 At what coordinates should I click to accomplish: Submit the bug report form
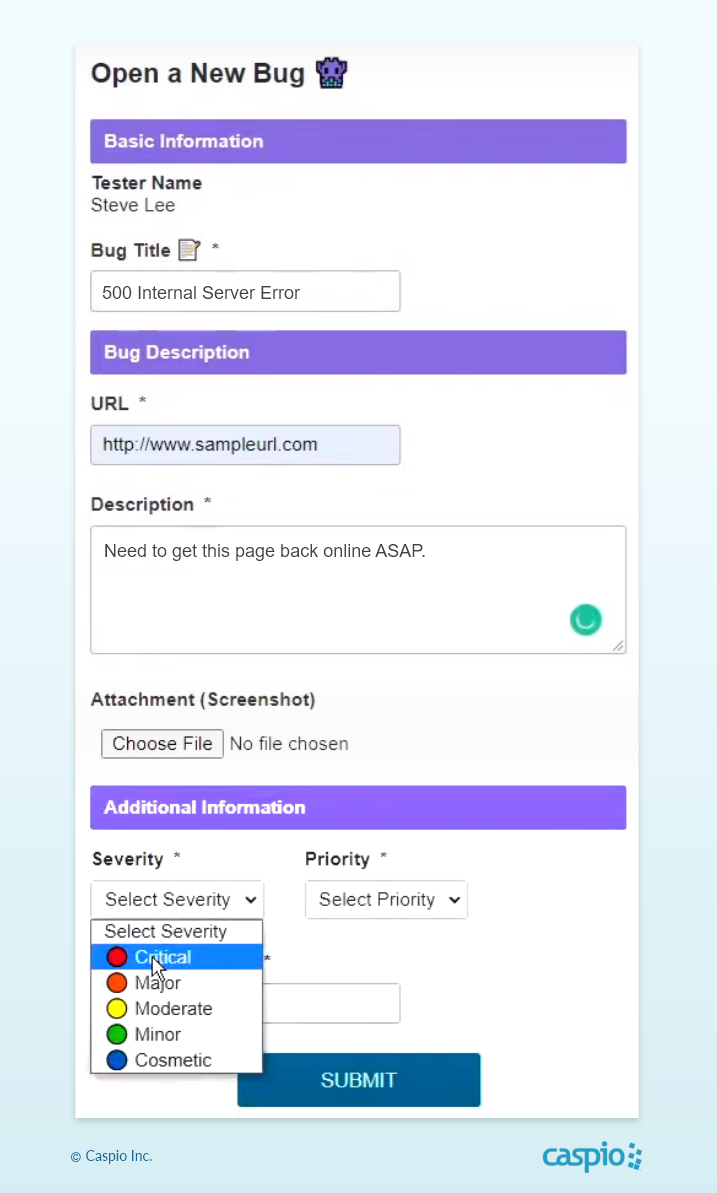(359, 1080)
